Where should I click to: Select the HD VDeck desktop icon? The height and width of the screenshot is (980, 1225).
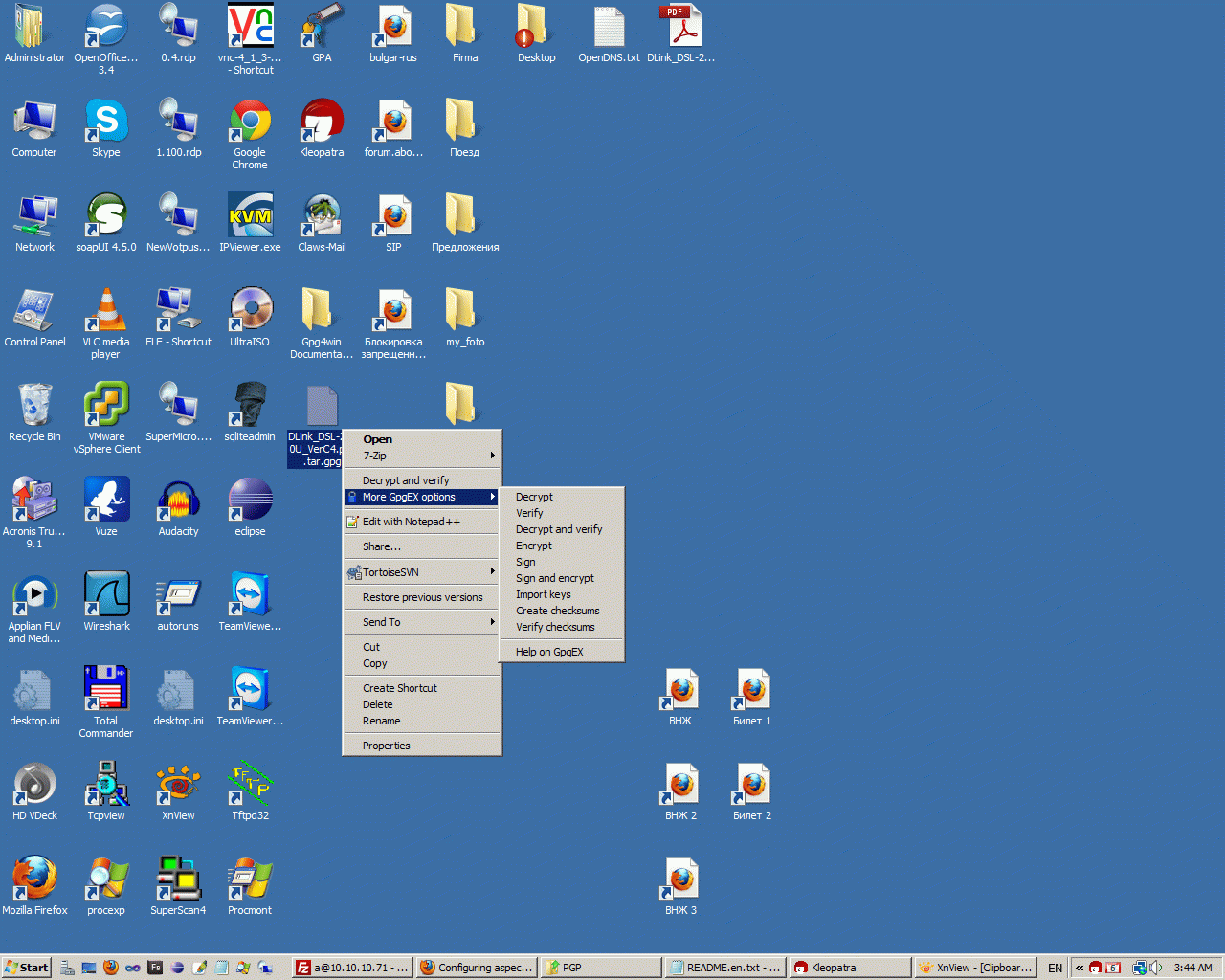click(x=34, y=791)
